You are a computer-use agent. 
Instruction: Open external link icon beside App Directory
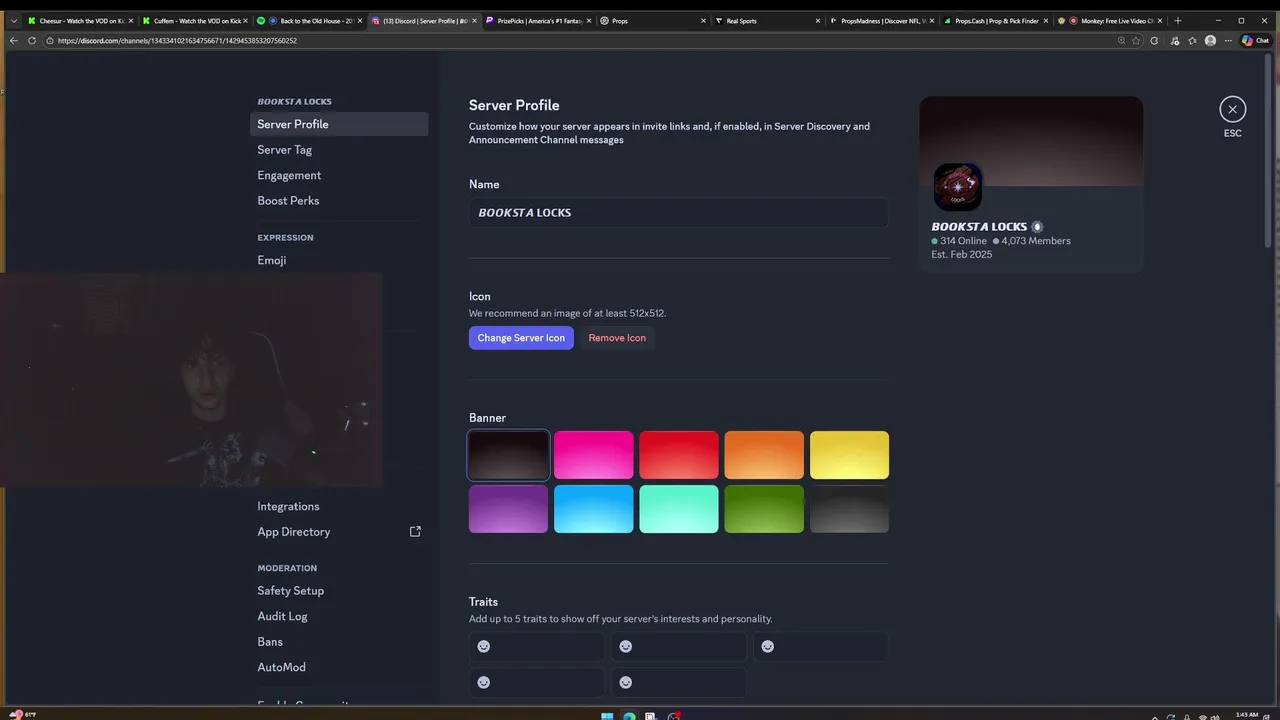tap(415, 532)
